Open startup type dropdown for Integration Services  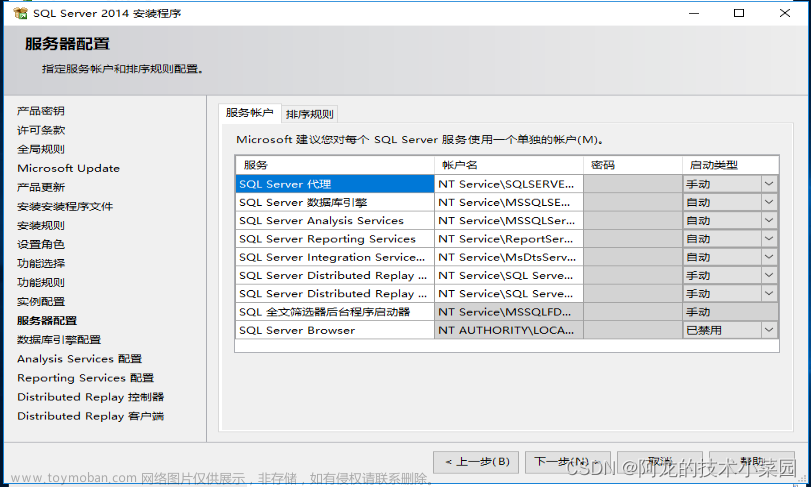[x=769, y=257]
